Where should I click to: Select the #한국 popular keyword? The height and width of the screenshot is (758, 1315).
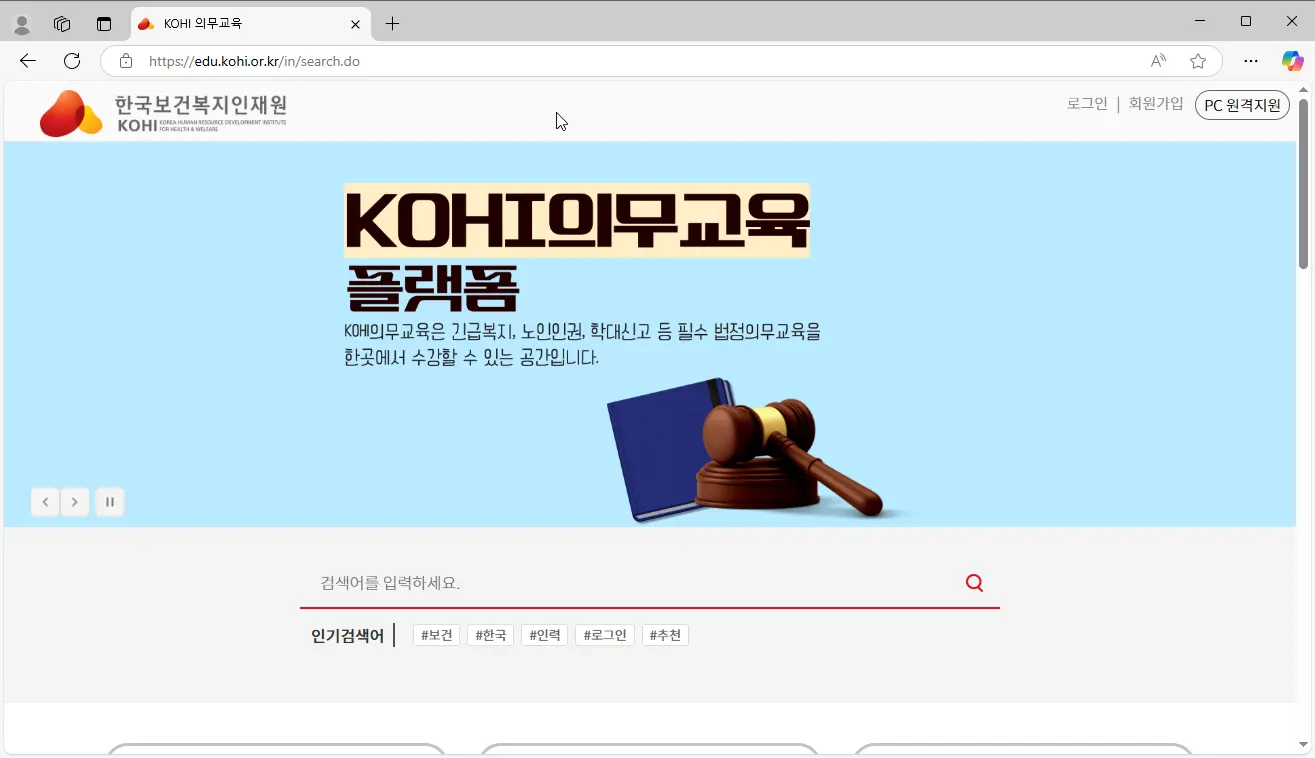[490, 635]
